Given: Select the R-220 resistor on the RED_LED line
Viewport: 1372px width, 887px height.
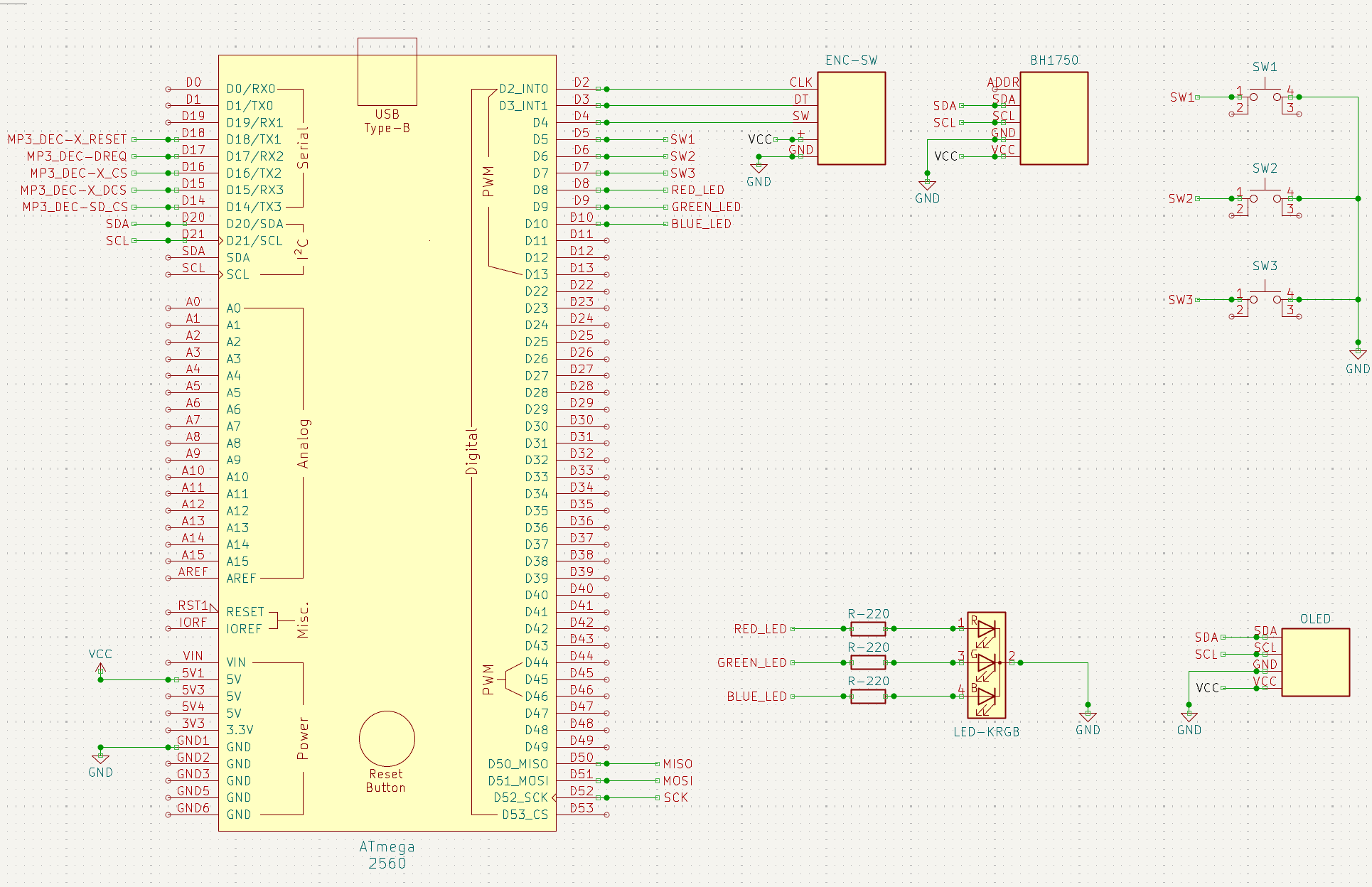Looking at the screenshot, I should (x=868, y=628).
